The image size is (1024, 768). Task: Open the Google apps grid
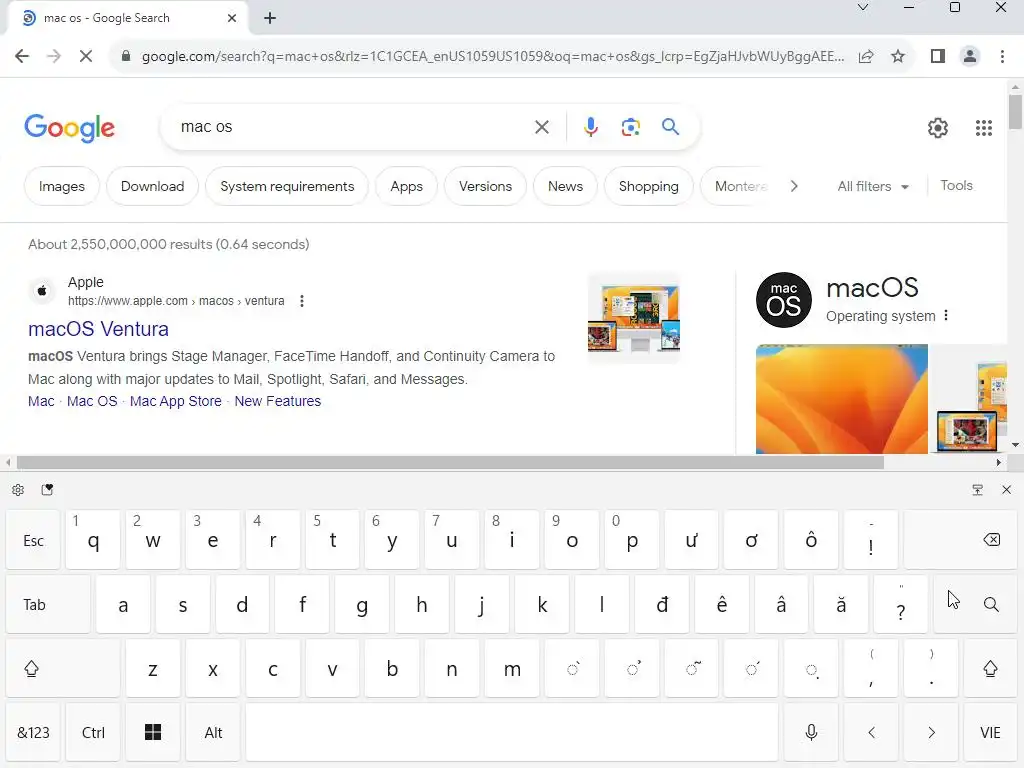click(984, 127)
